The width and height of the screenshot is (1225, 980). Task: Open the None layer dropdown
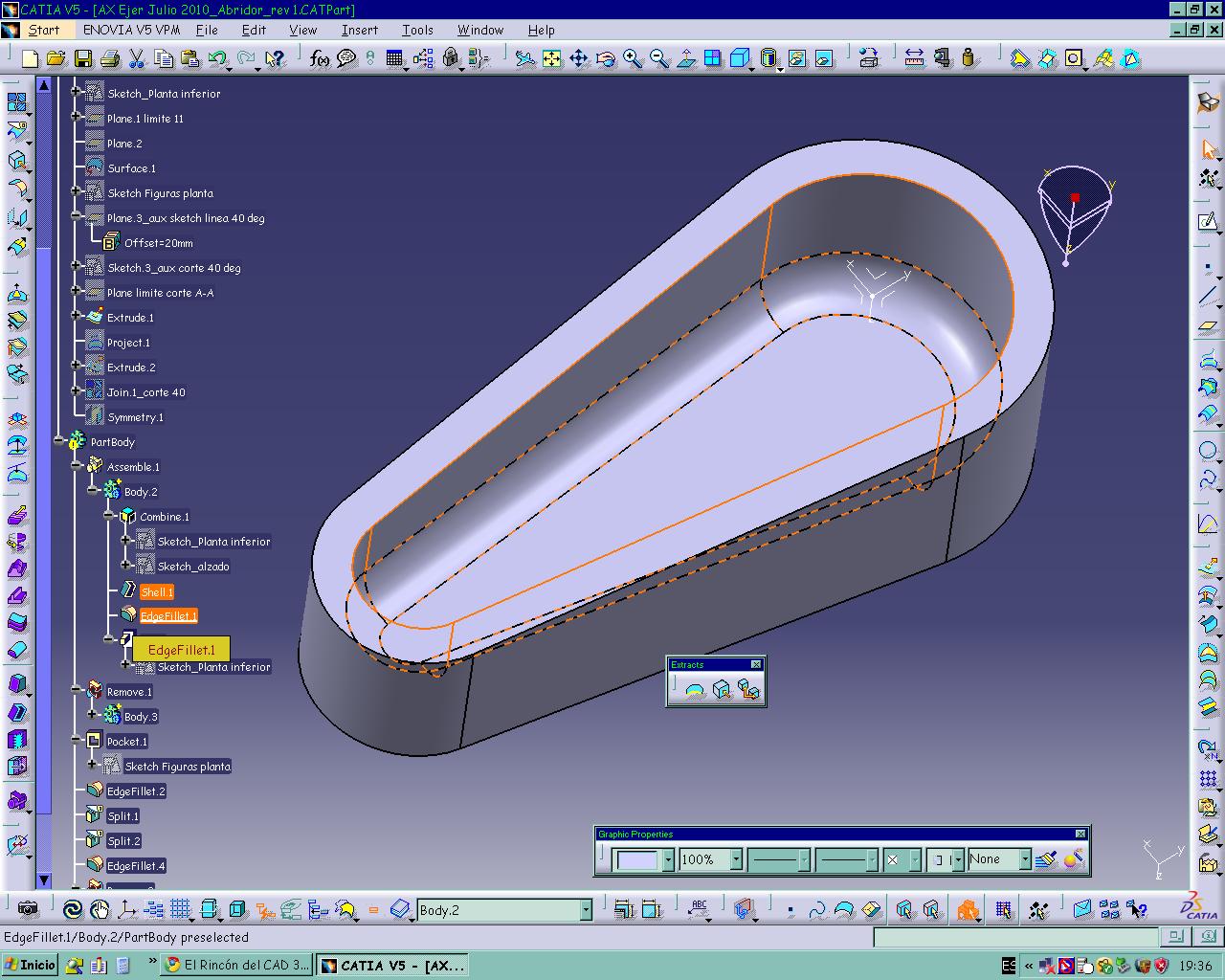(x=1025, y=859)
